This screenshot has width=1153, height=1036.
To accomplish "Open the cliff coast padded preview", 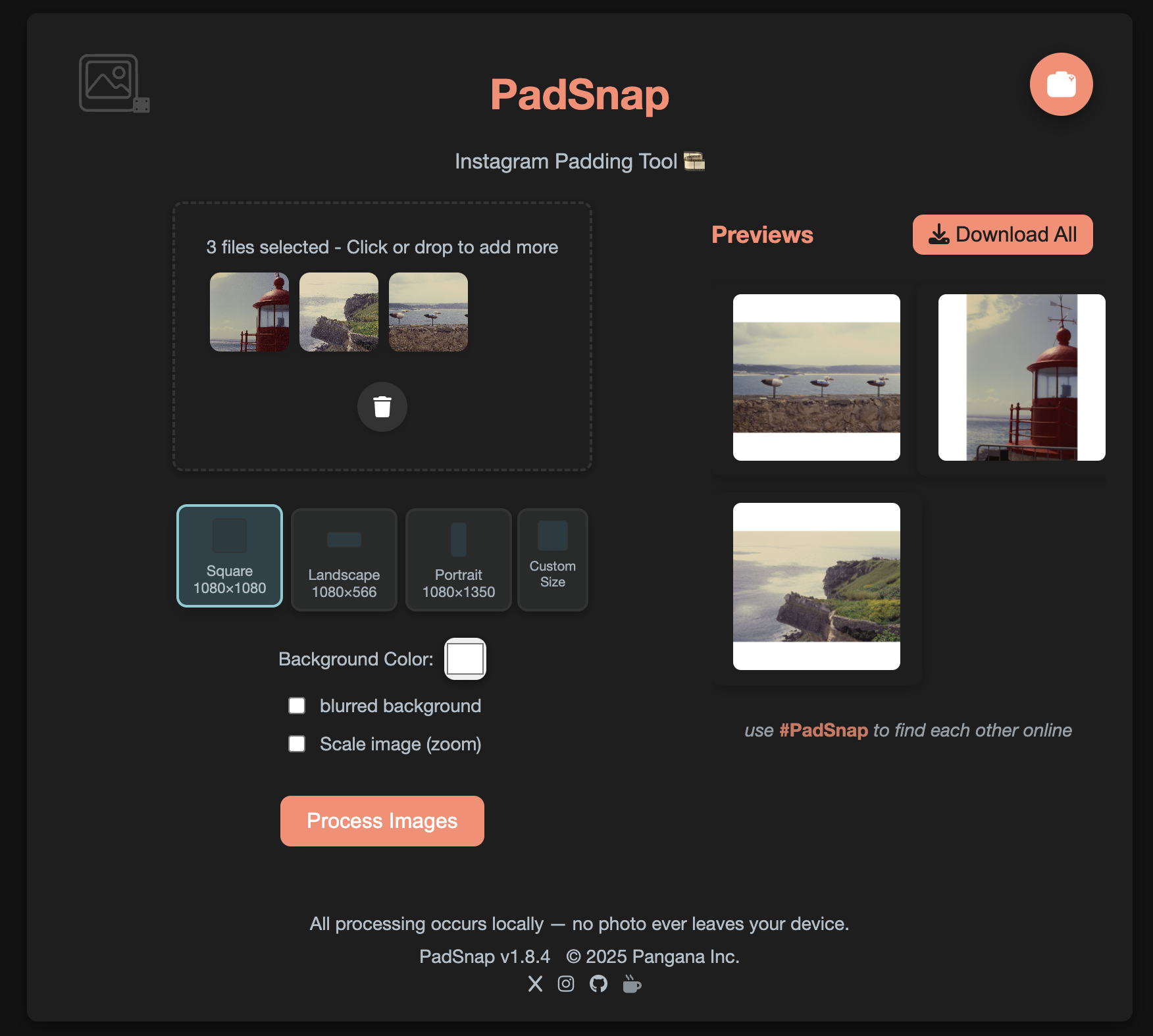I will click(817, 586).
